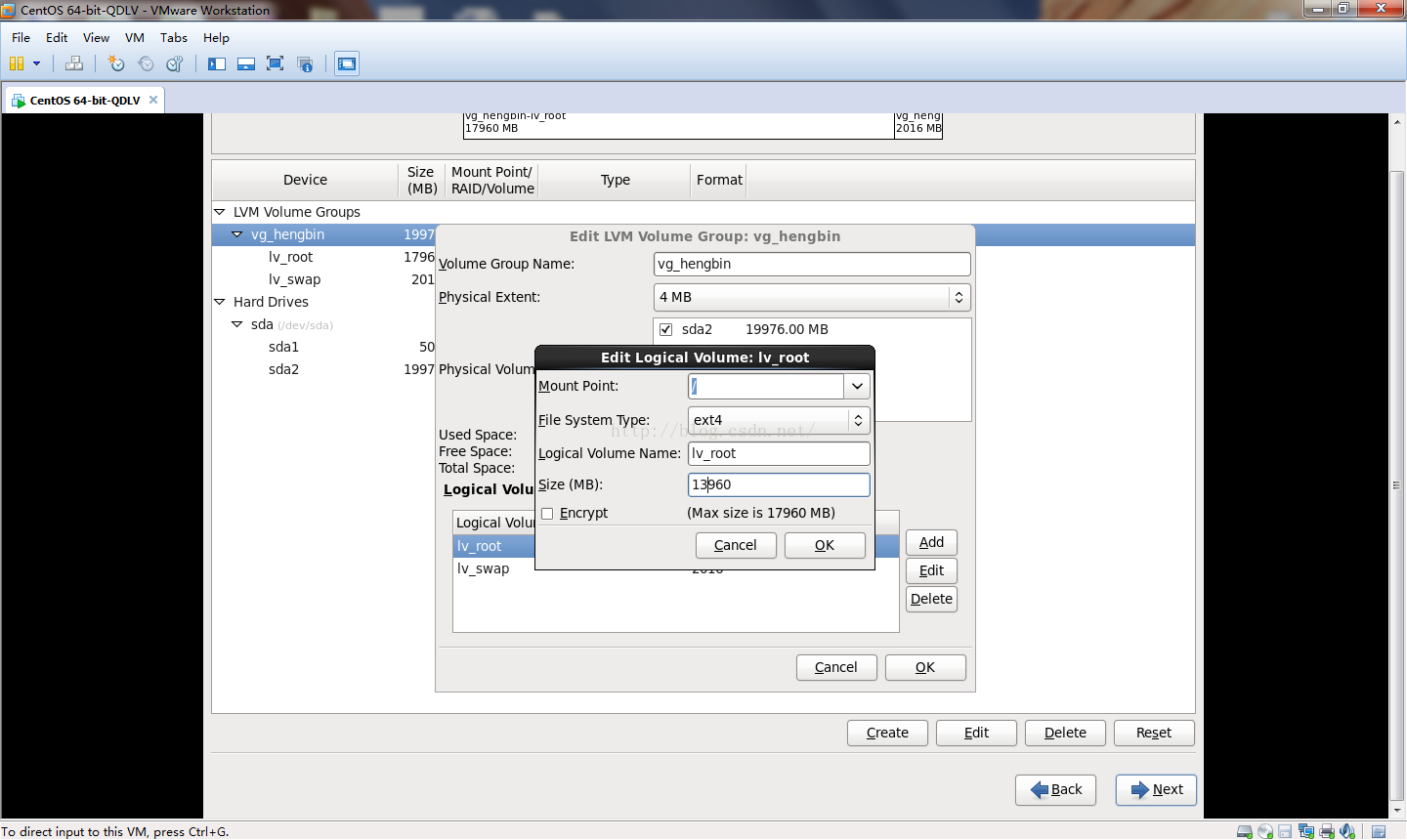Click the Logical Volume Name field
This screenshot has width=1407, height=840.
tap(779, 453)
